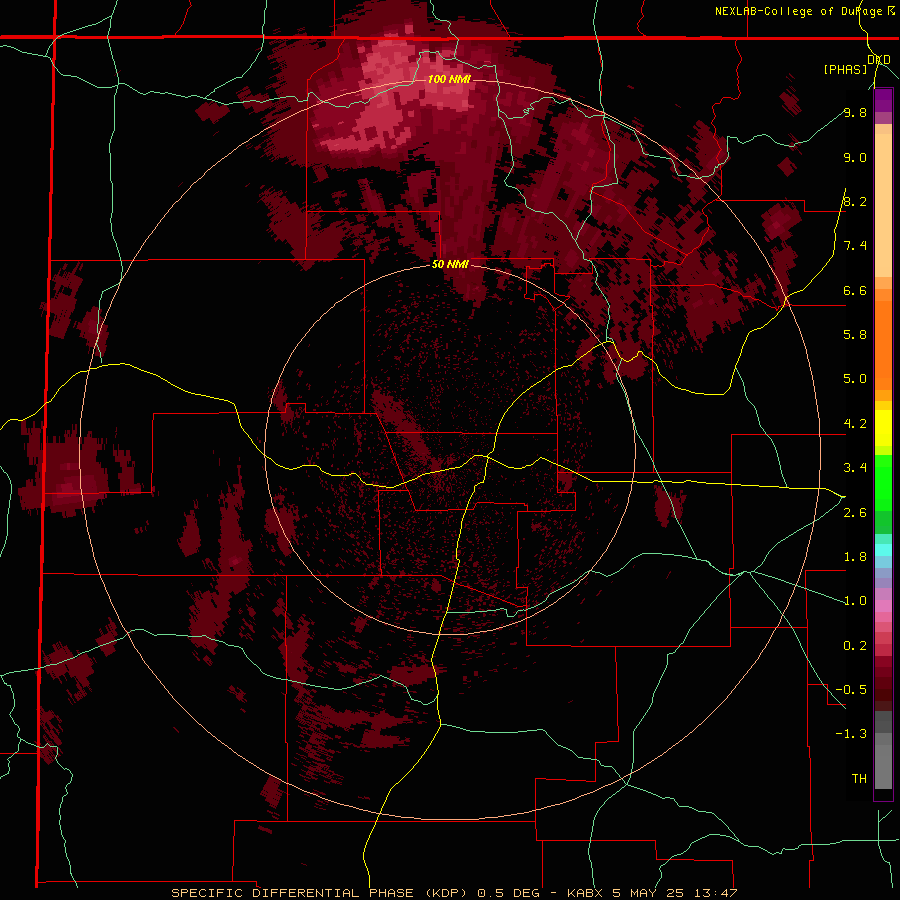This screenshot has height=900, width=900.
Task: Click the TH threshold label in legend
Action: (x=859, y=778)
